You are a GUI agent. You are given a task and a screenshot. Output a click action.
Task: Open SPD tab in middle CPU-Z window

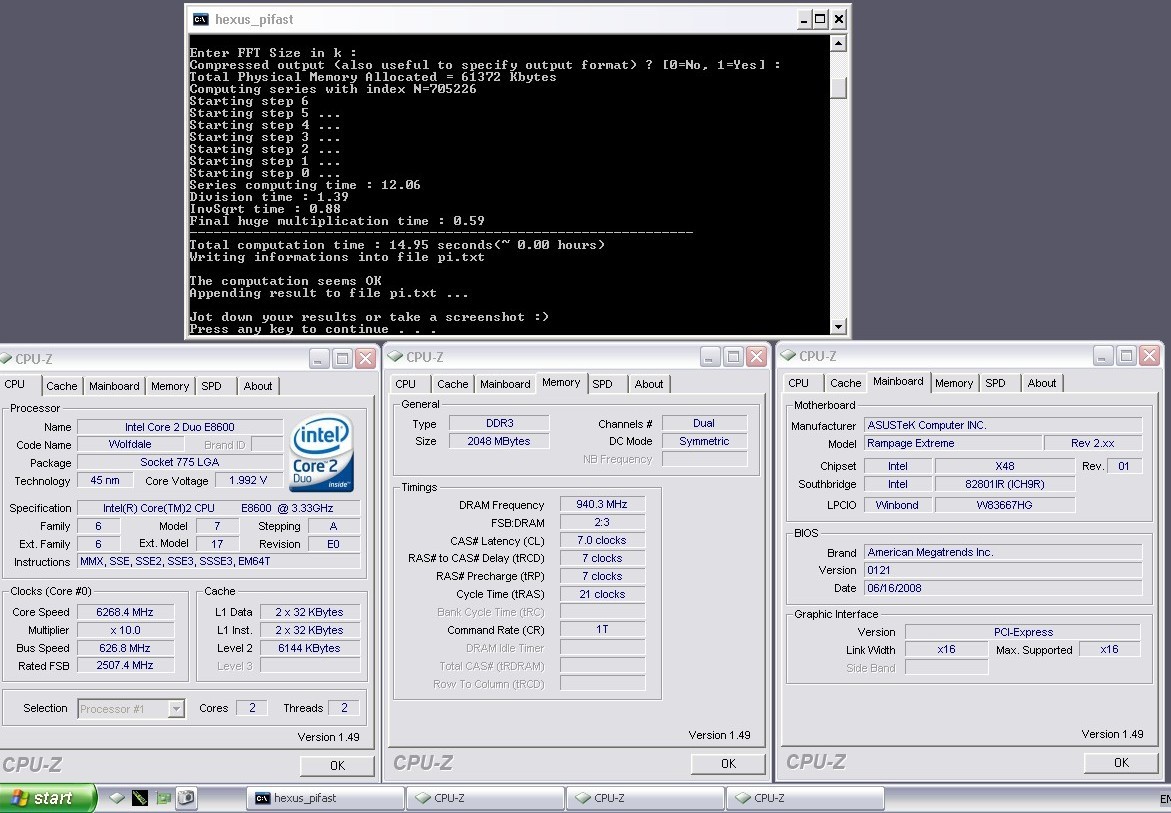[603, 384]
